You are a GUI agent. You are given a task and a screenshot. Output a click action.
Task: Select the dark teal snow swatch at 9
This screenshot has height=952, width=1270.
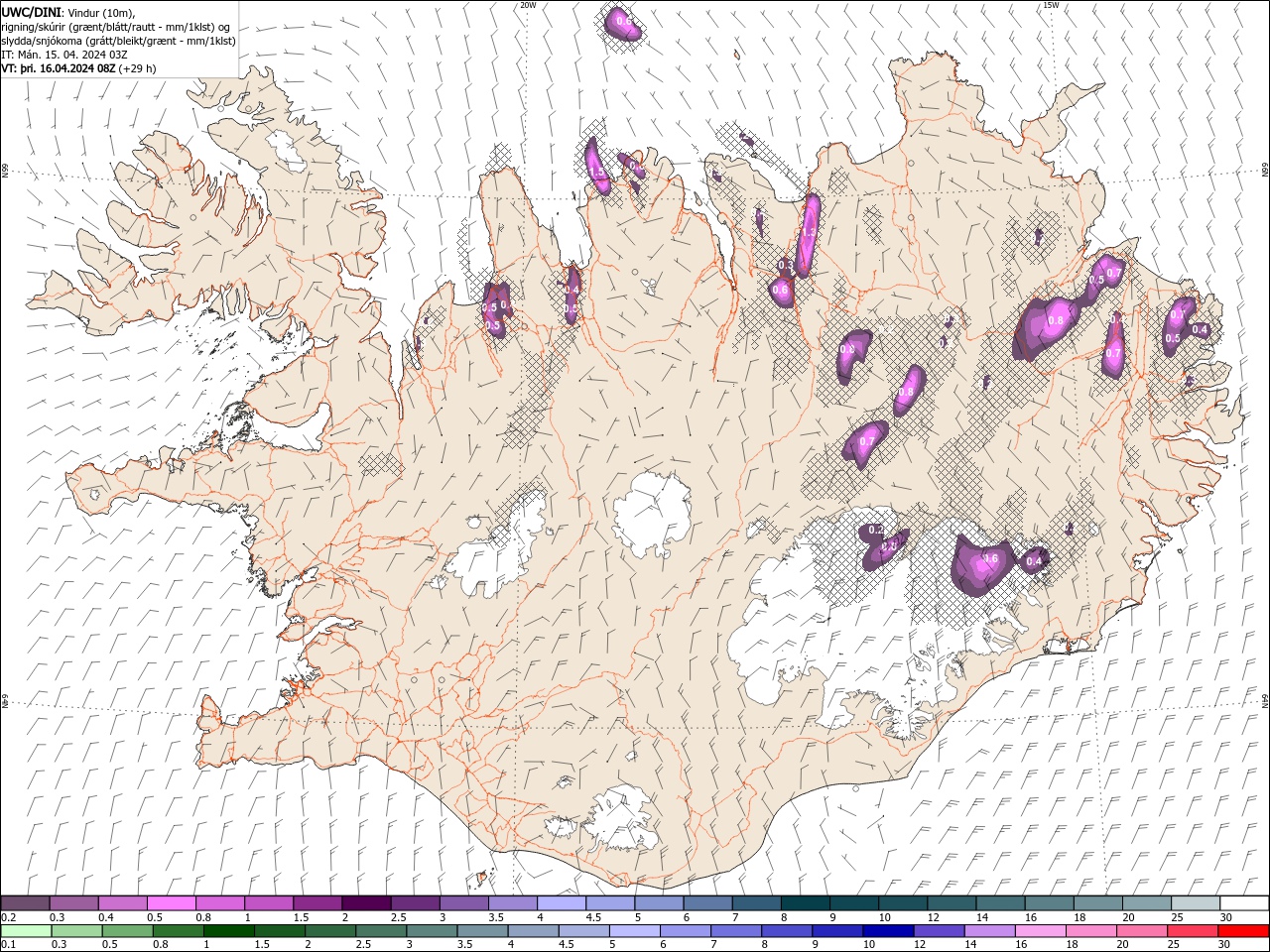coord(853,903)
